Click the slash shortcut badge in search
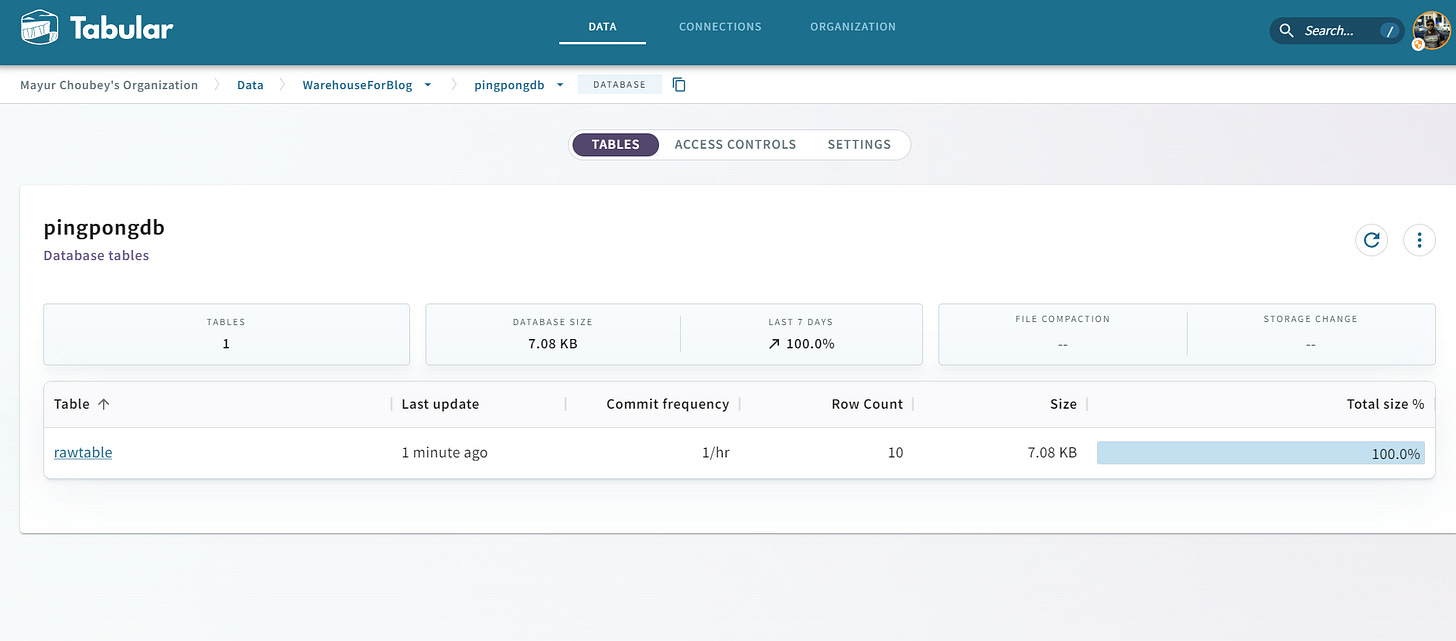This screenshot has width=1456, height=641. [x=1390, y=31]
